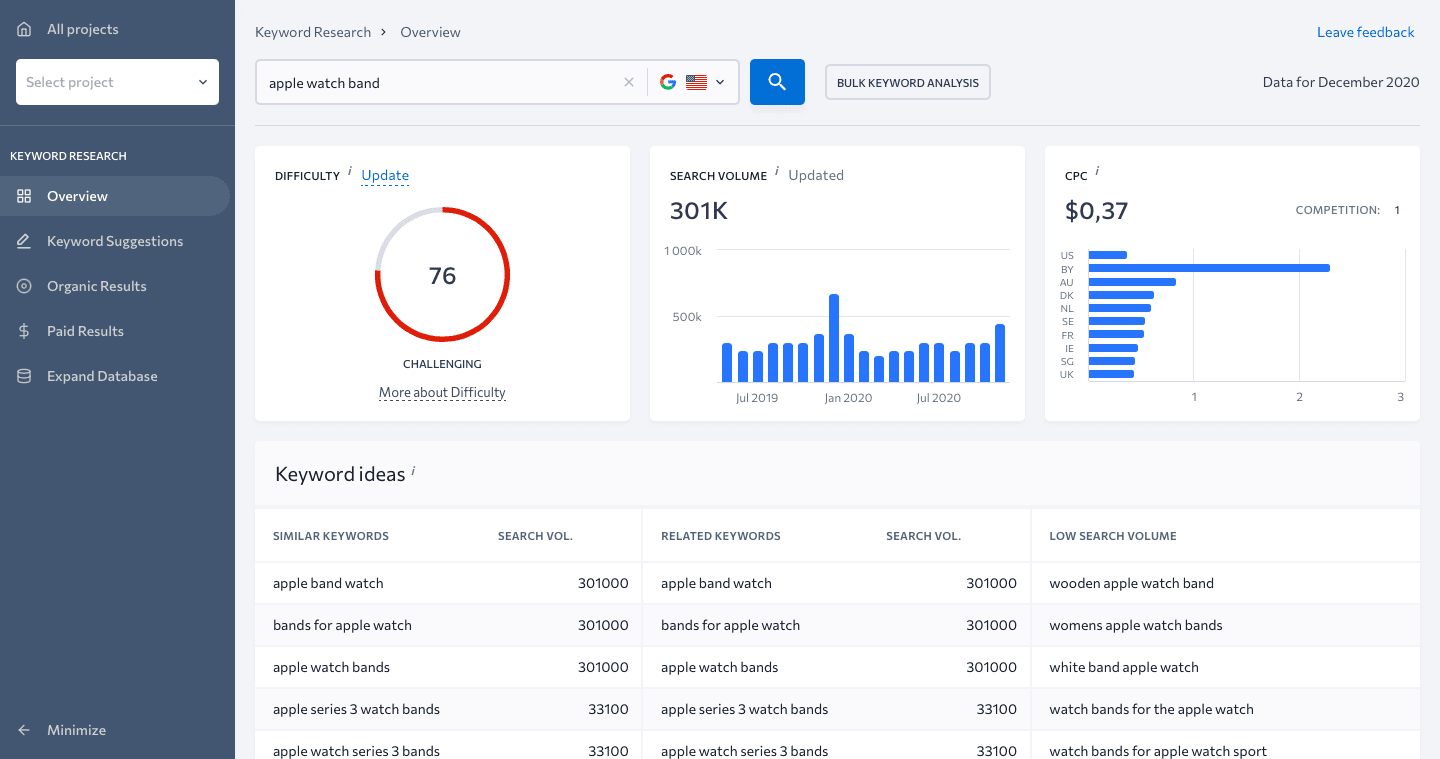Click the Related Keywords column header

721,536
